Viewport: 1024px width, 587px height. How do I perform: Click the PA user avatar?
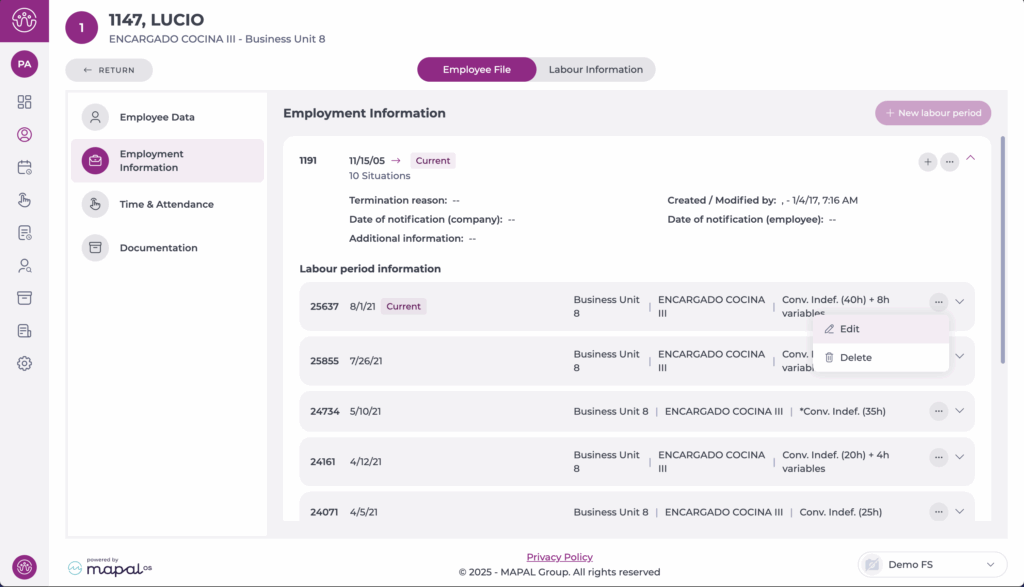coord(24,64)
